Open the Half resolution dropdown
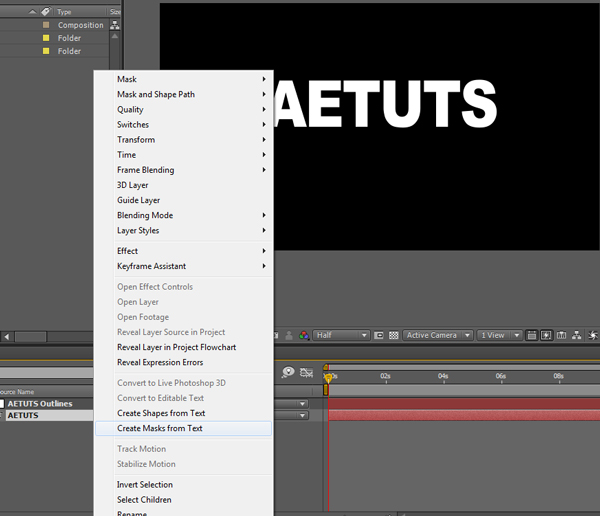Viewport: 600px width, 516px height. (x=341, y=335)
